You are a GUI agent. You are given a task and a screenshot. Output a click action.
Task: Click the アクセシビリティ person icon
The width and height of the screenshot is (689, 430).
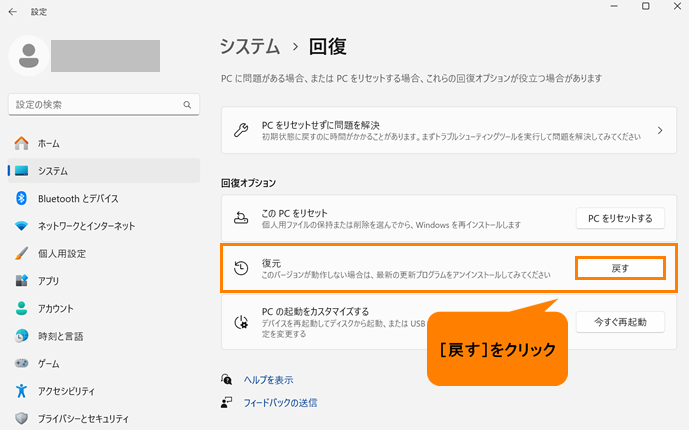[21, 390]
